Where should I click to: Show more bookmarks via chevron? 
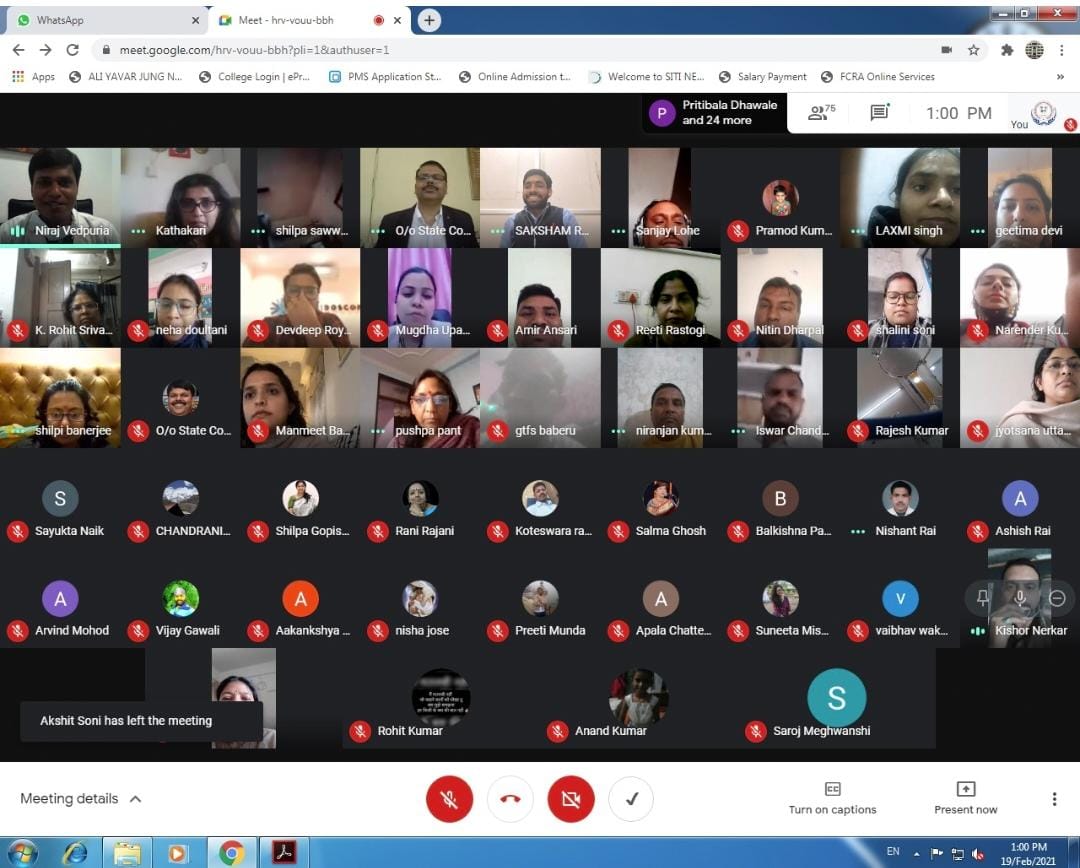coord(1060,77)
